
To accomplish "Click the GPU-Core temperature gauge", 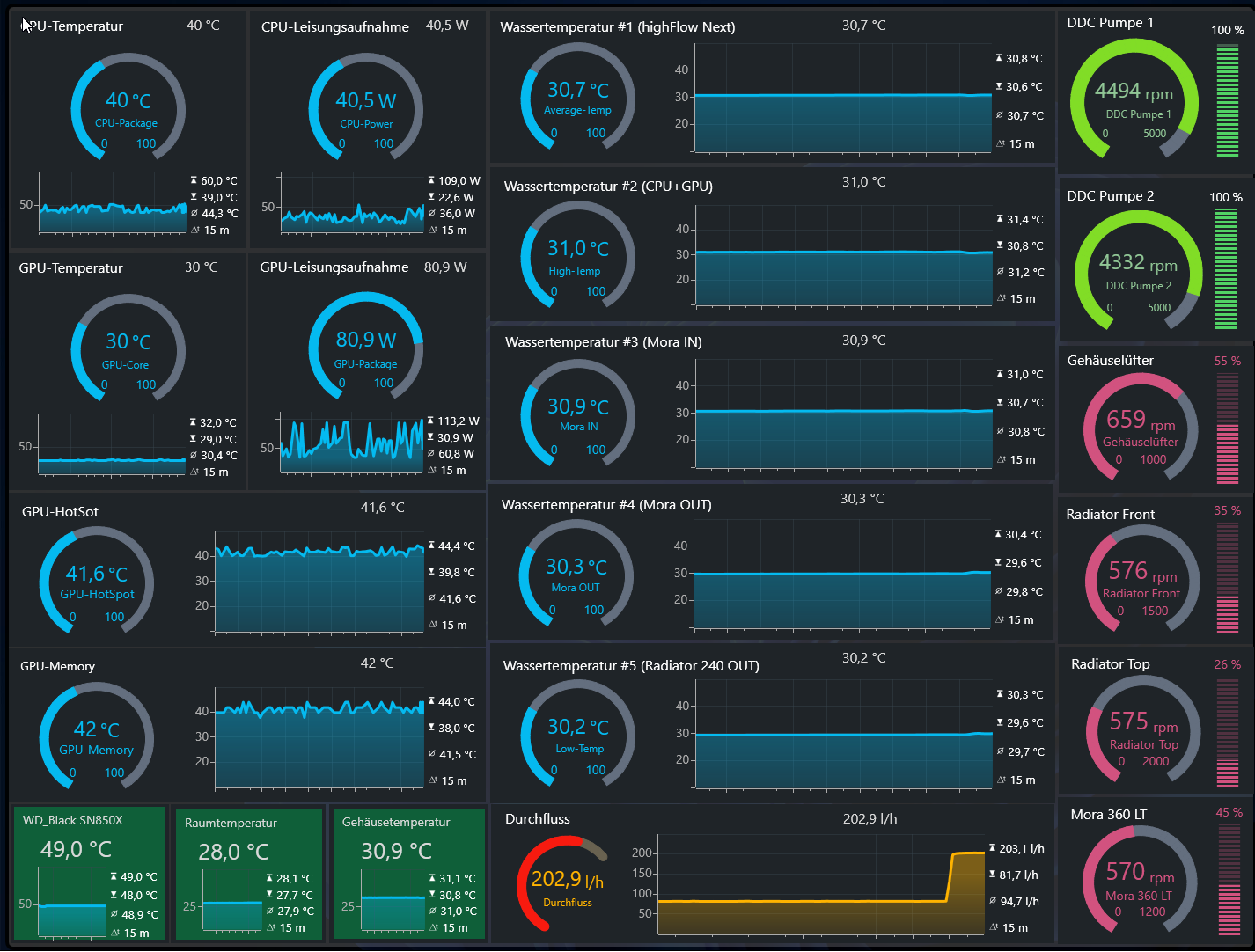I will [x=128, y=348].
